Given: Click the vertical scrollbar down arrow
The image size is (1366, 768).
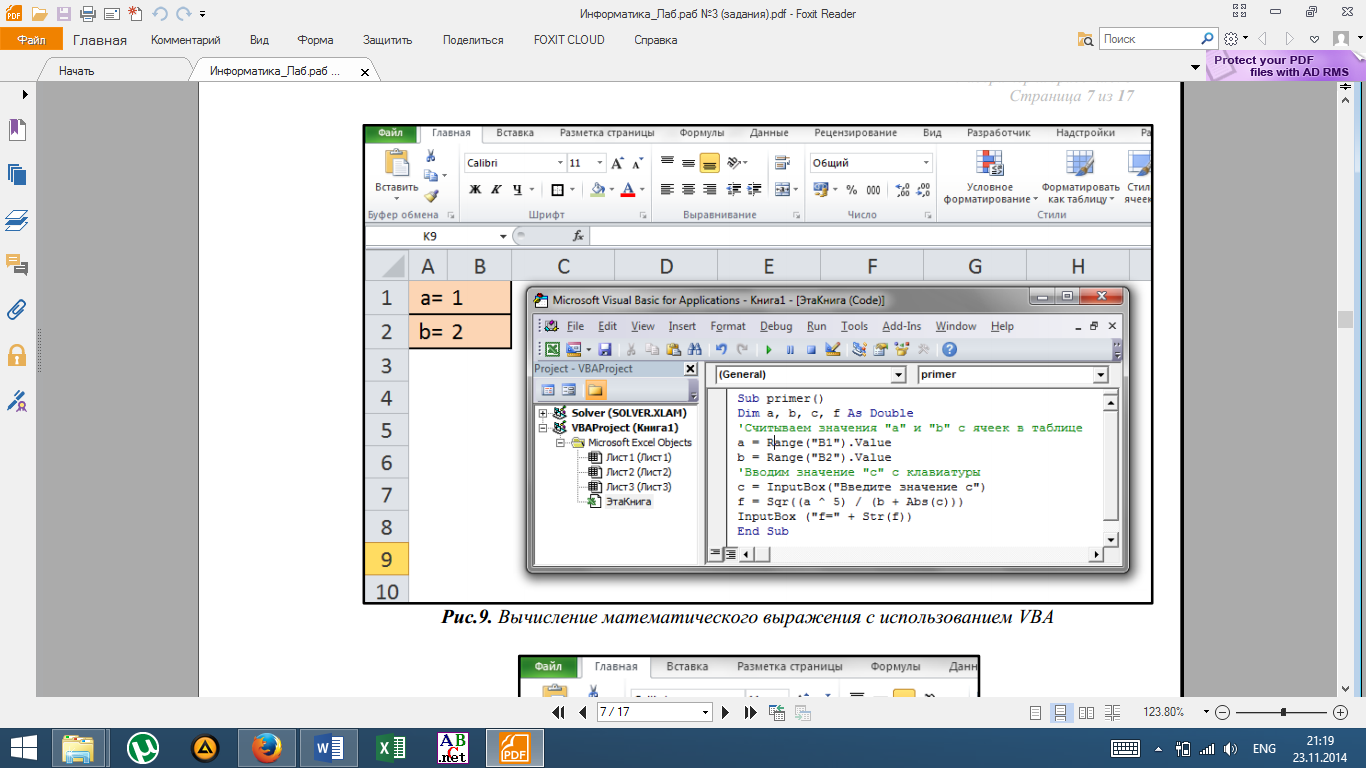Looking at the screenshot, I should point(1345,689).
